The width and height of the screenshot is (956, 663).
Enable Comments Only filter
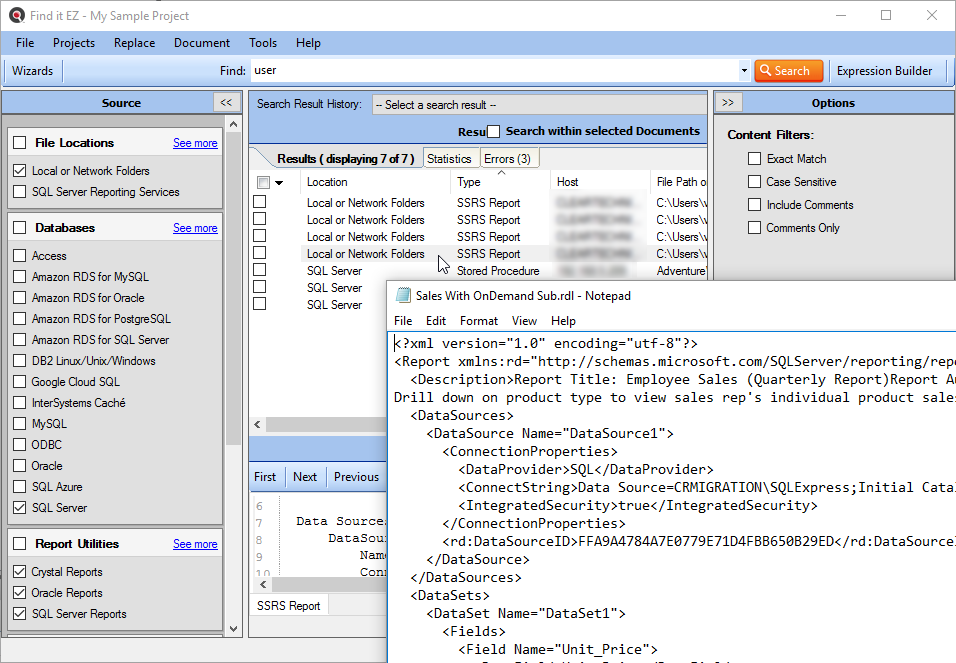tap(754, 228)
